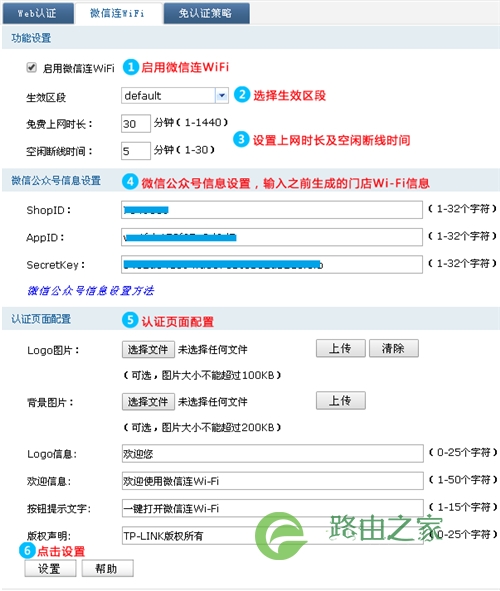The image size is (500, 591).
Task: Upload the 背景图片 file
Action: pos(341,400)
